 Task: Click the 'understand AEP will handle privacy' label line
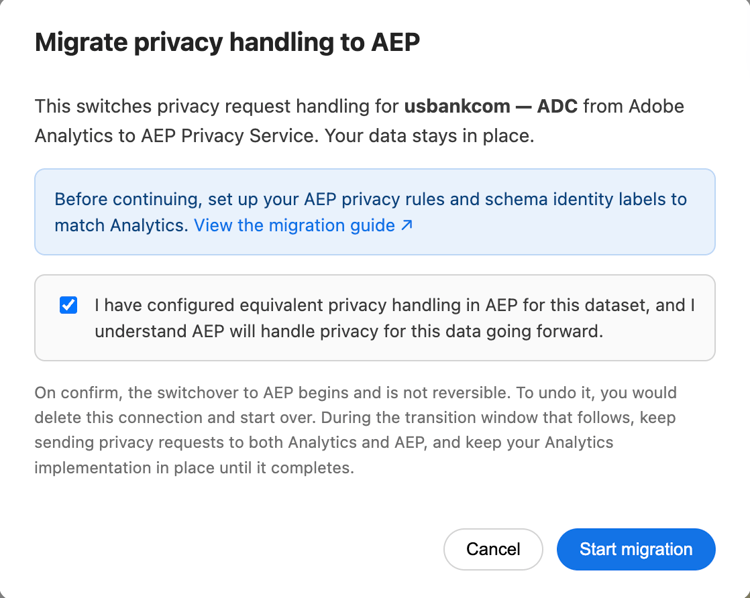tap(349, 331)
